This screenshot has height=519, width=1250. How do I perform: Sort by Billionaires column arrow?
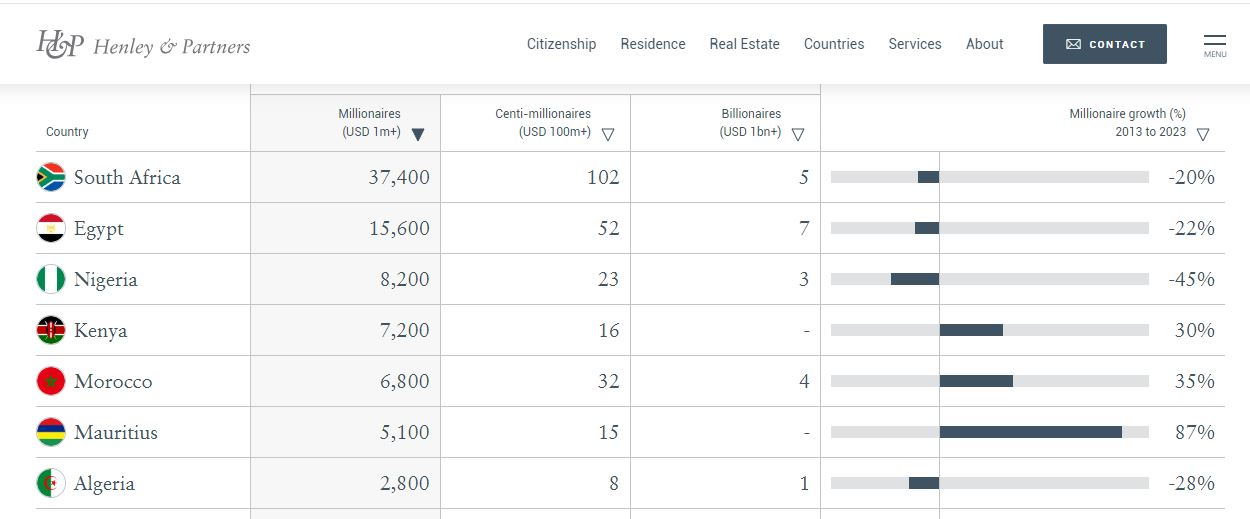pyautogui.click(x=798, y=134)
